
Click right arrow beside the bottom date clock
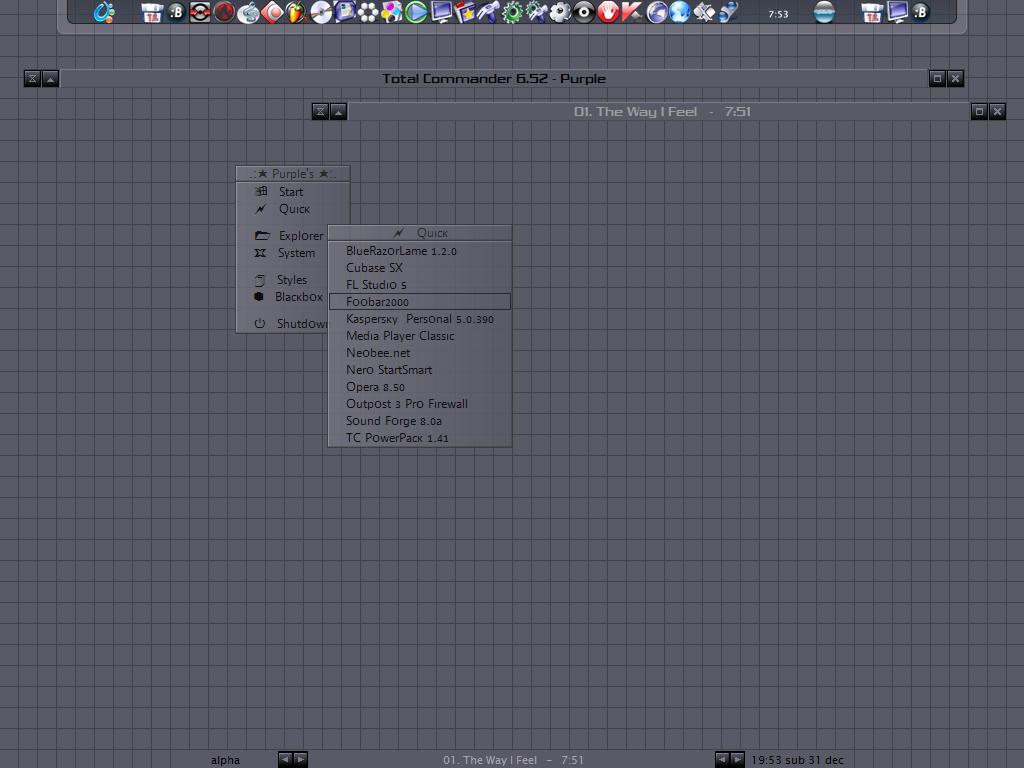pyautogui.click(x=737, y=760)
